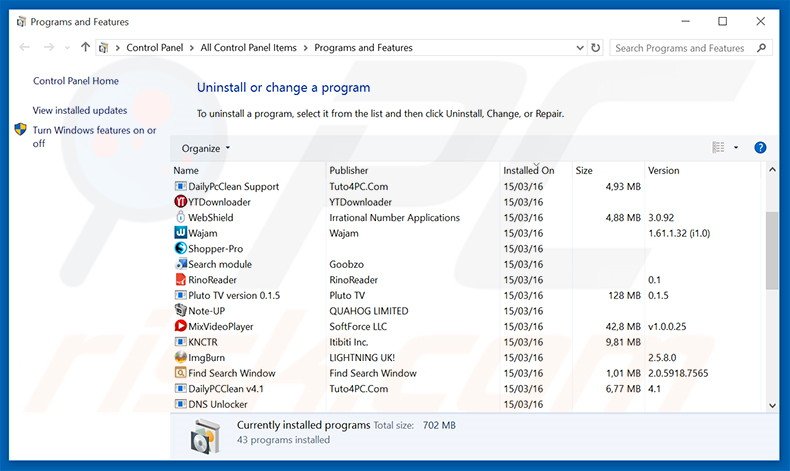Open Control Panel Home link

[x=76, y=81]
